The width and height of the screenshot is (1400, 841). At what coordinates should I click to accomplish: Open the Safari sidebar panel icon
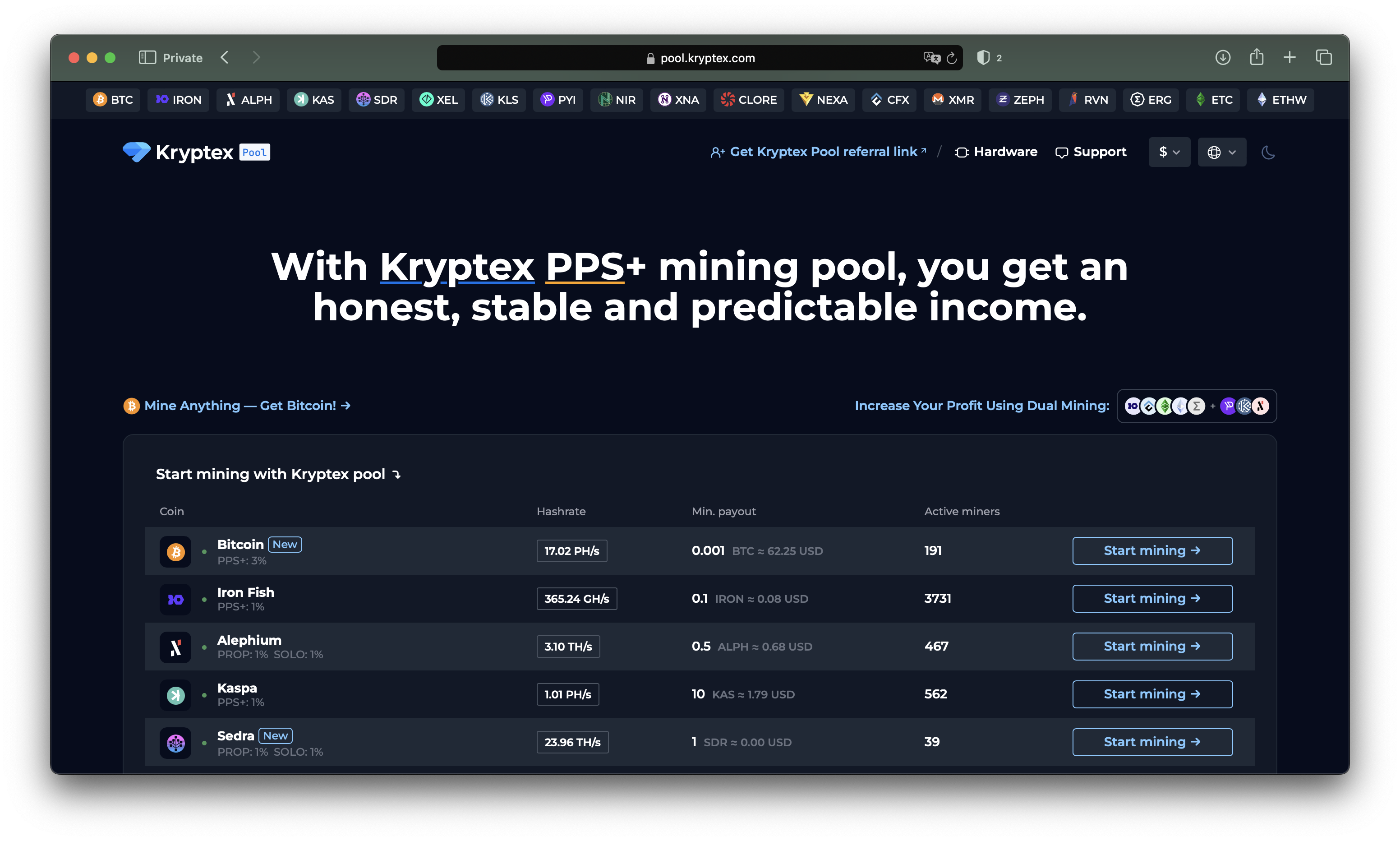coord(147,58)
